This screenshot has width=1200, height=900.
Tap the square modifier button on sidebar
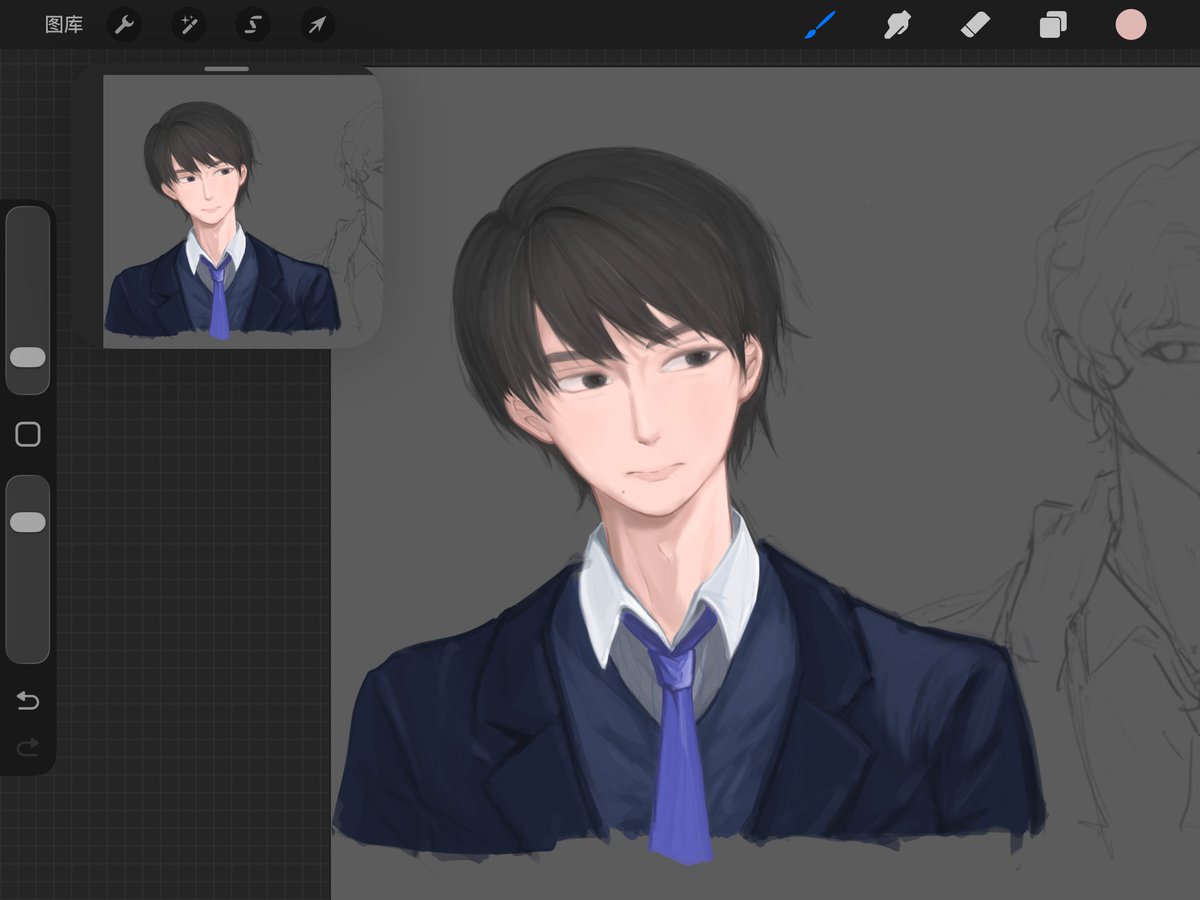28,434
